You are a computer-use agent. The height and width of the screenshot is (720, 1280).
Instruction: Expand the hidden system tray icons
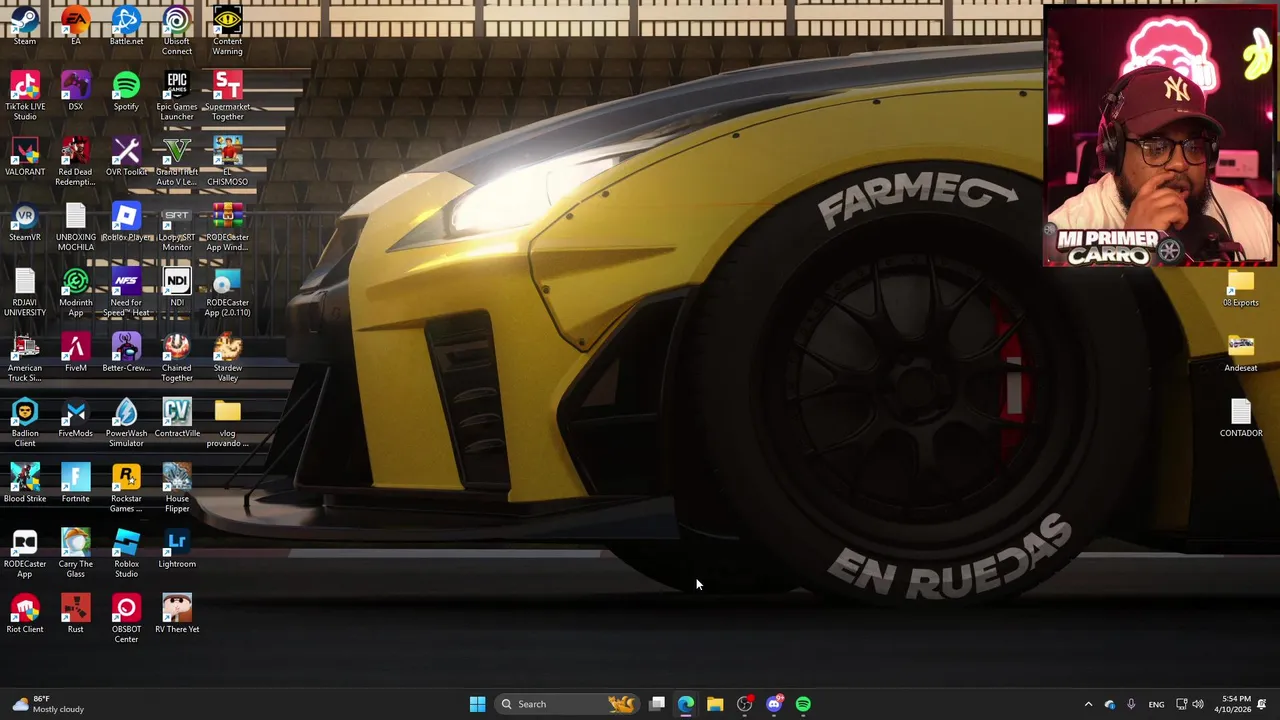1088,704
